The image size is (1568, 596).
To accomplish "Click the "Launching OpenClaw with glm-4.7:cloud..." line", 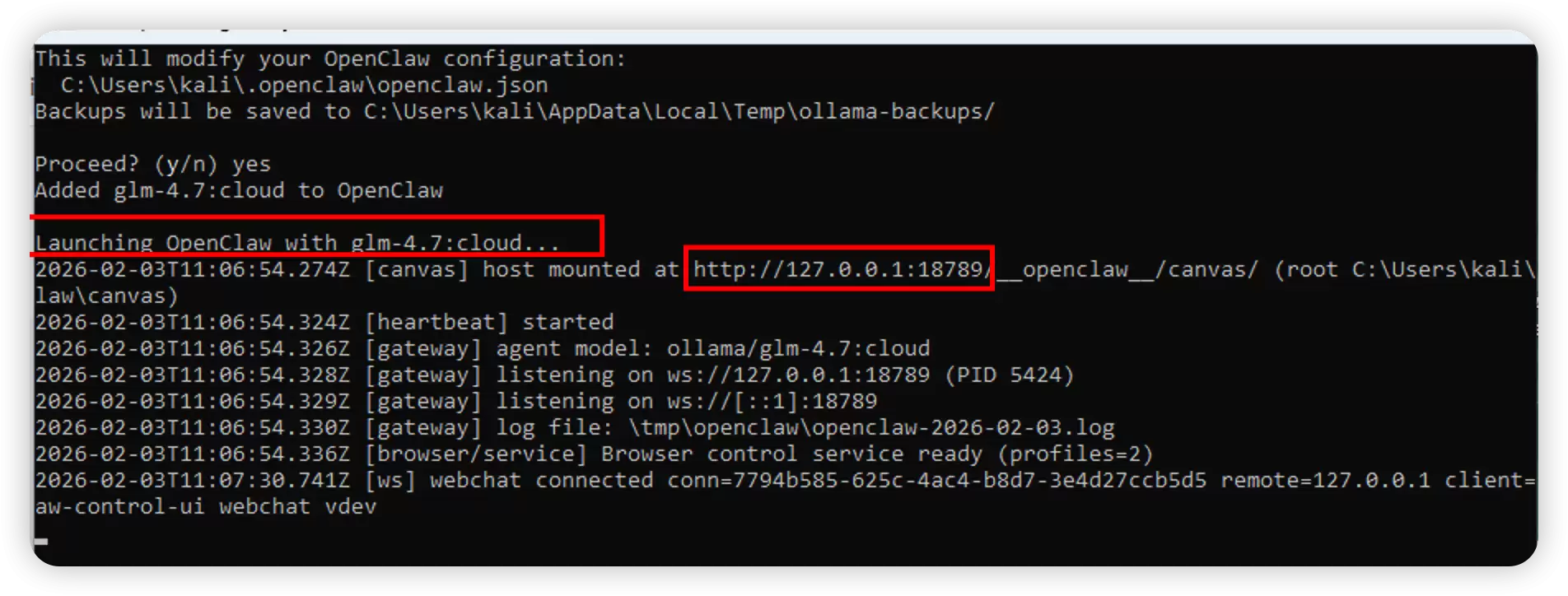I will 297,243.
